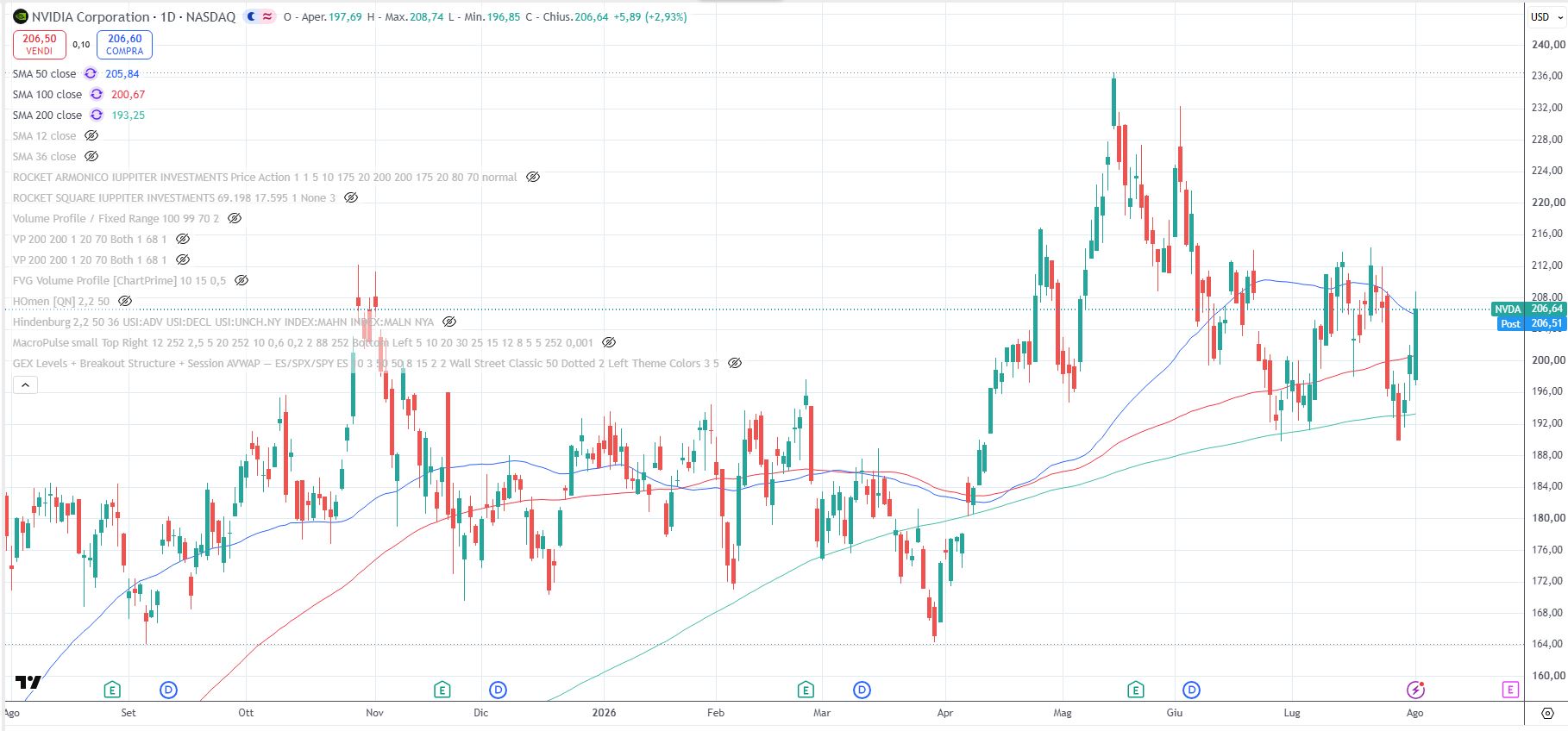Screen dimensions: 1568x731
Task: Click the SMA 50 value 205,84
Action: pos(122,73)
